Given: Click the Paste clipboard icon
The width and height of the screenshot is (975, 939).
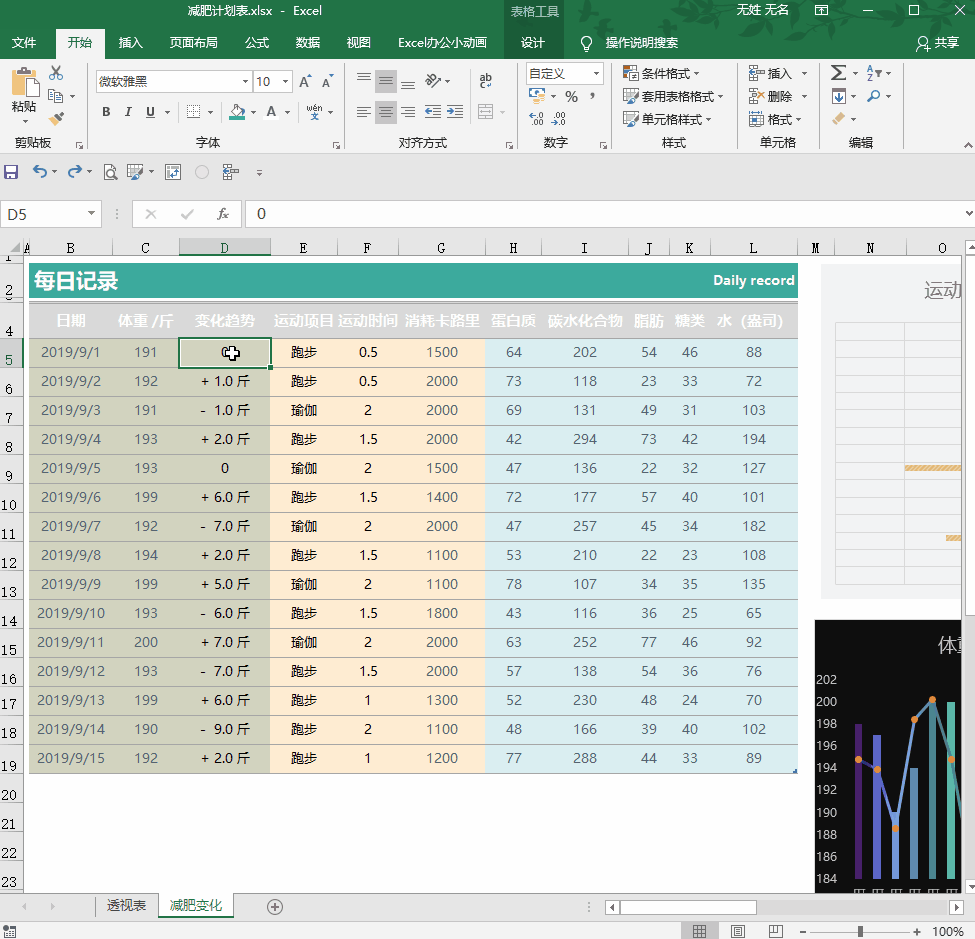Looking at the screenshot, I should pyautogui.click(x=25, y=82).
